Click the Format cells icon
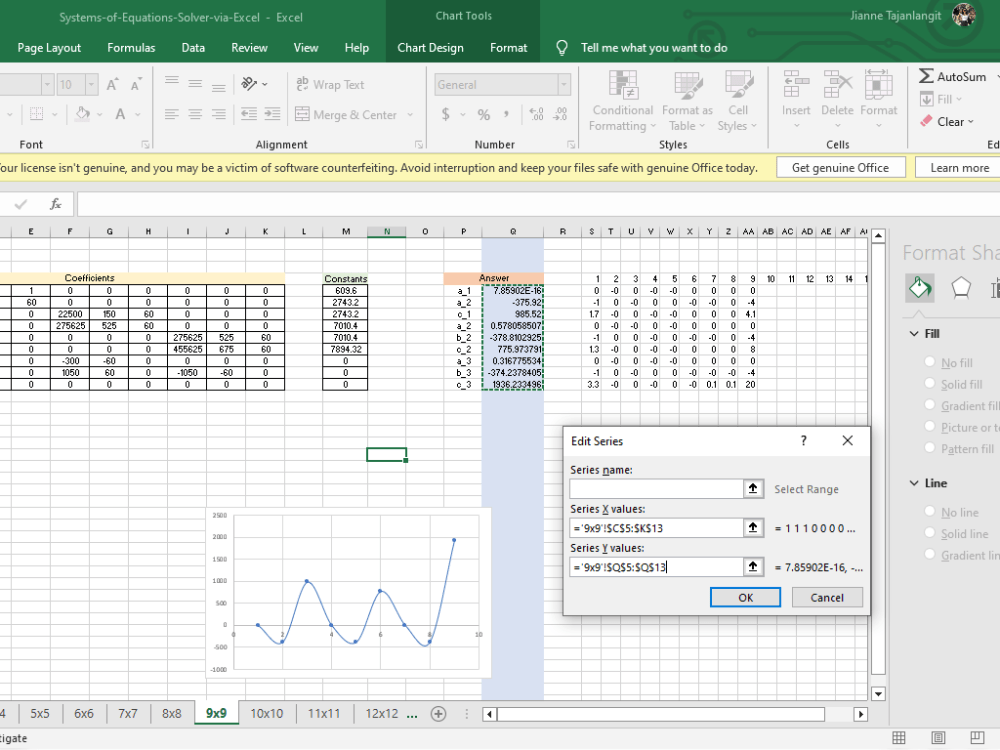The height and width of the screenshot is (750, 1000). coord(878,85)
